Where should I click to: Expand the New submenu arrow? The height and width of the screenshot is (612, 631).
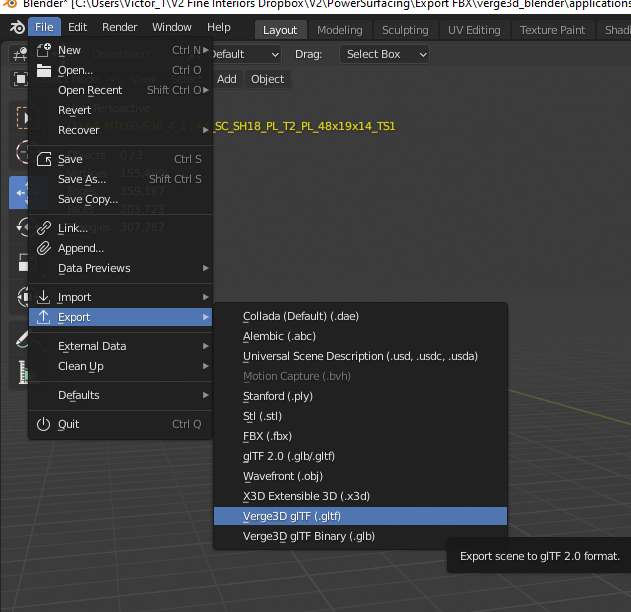(x=206, y=50)
